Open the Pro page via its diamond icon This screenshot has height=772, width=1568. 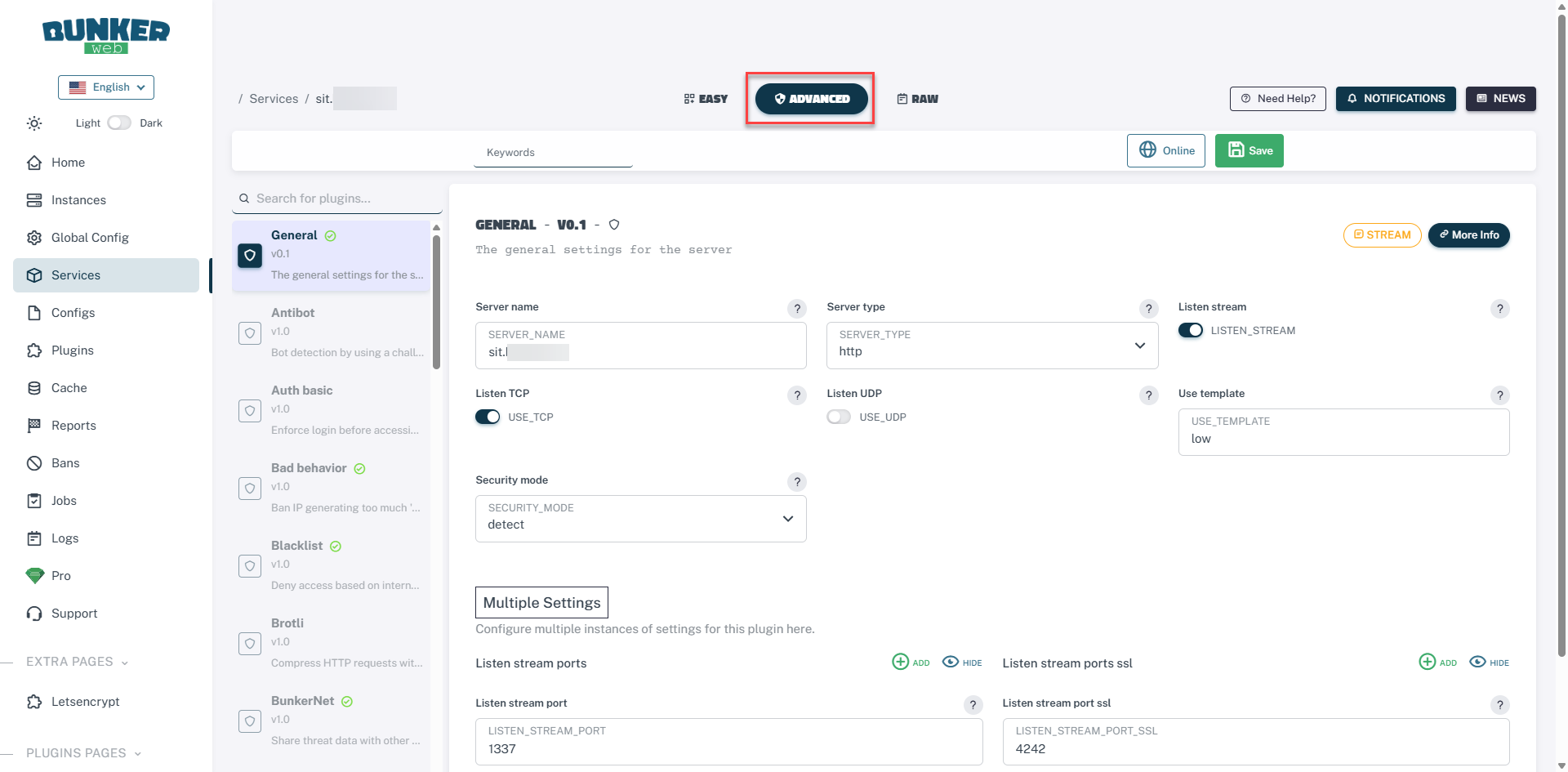(34, 576)
